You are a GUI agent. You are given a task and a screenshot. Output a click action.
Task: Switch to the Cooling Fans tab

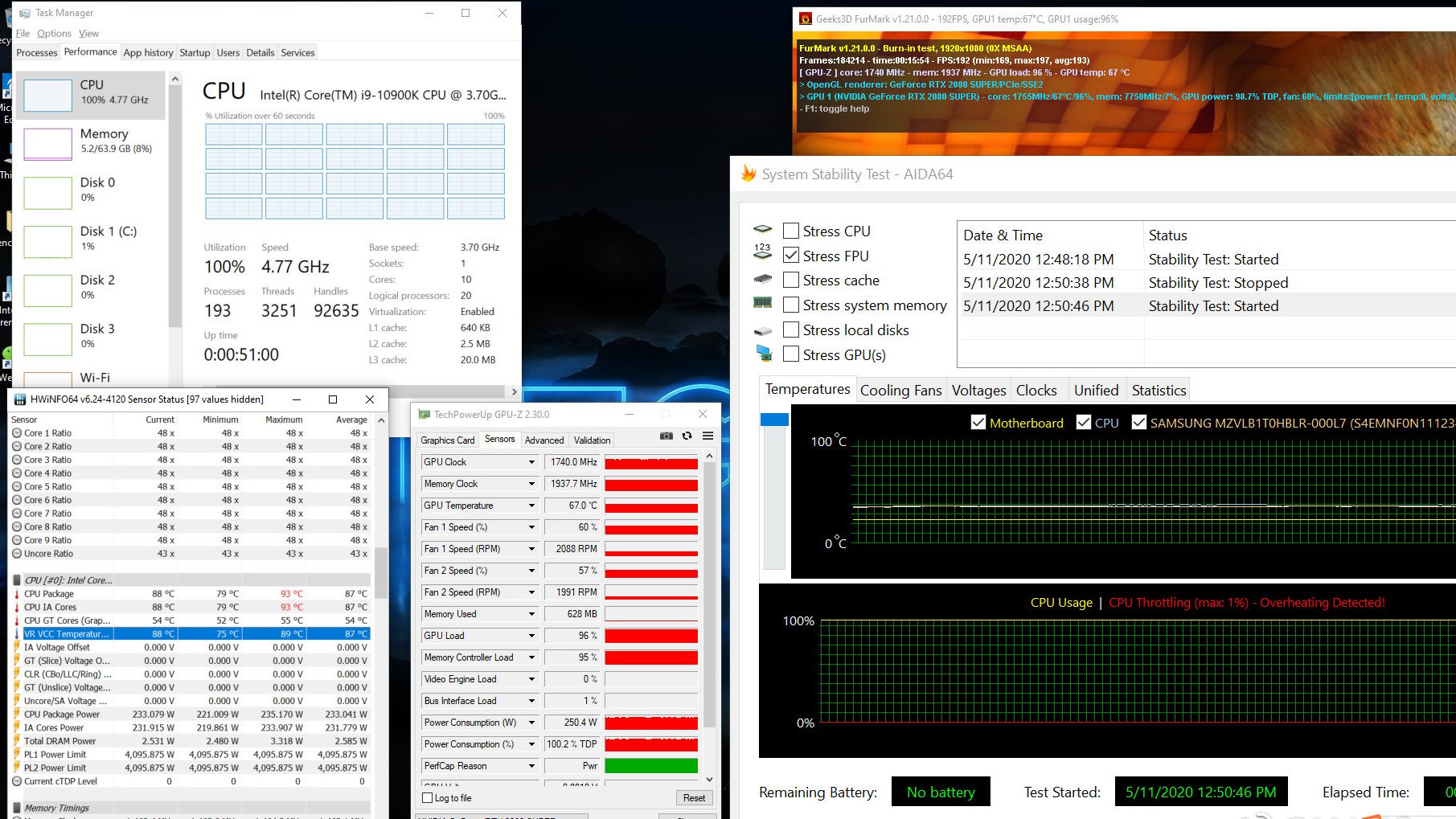click(900, 390)
